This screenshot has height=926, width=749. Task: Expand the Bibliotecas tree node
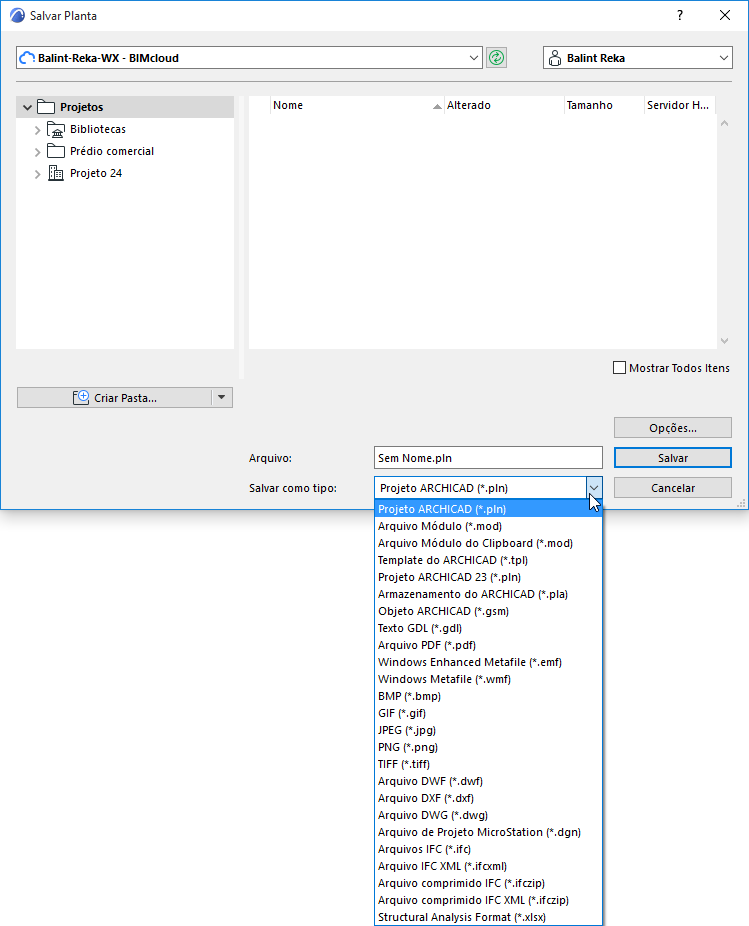pyautogui.click(x=37, y=130)
